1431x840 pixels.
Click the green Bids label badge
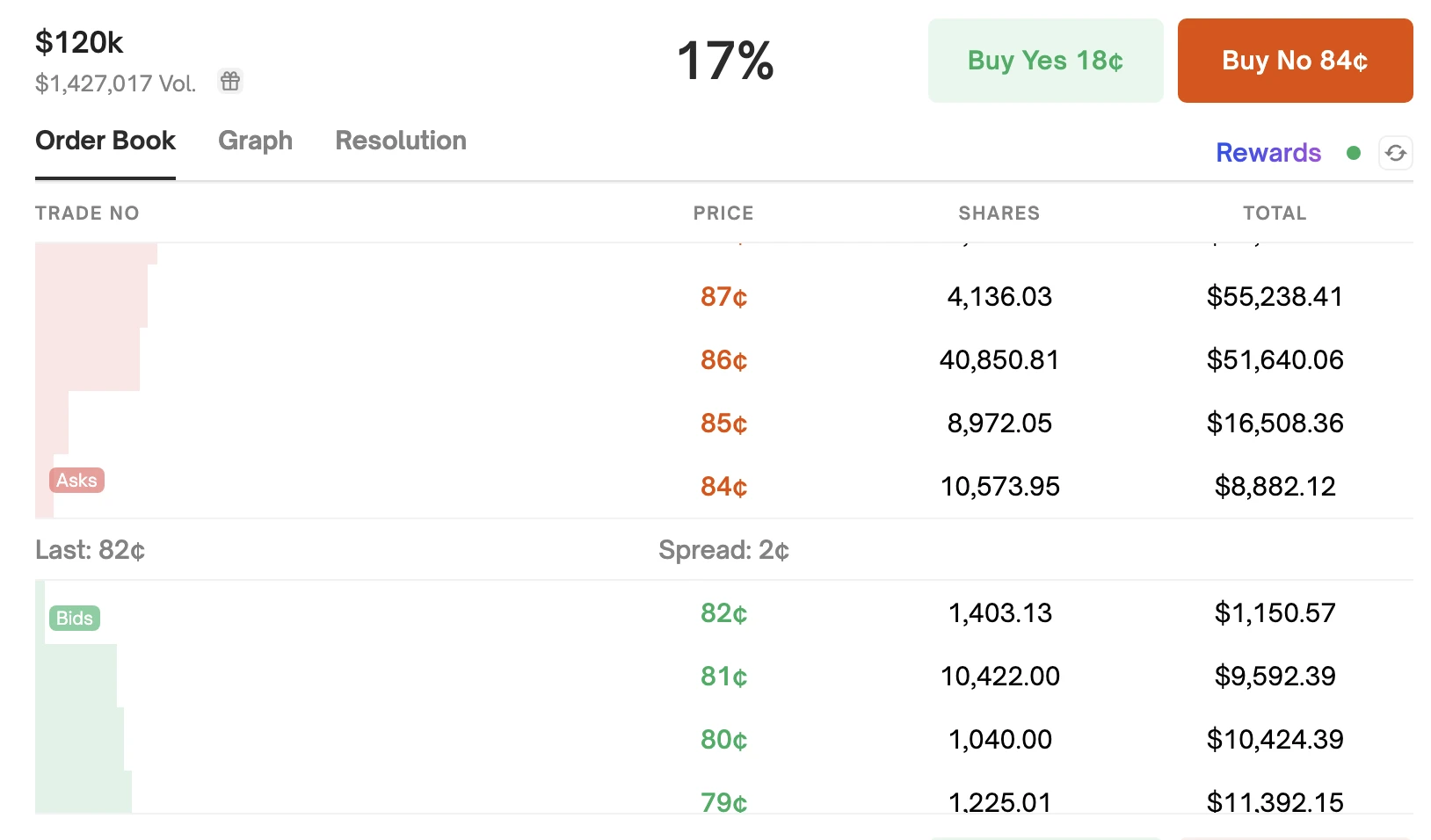coord(75,619)
